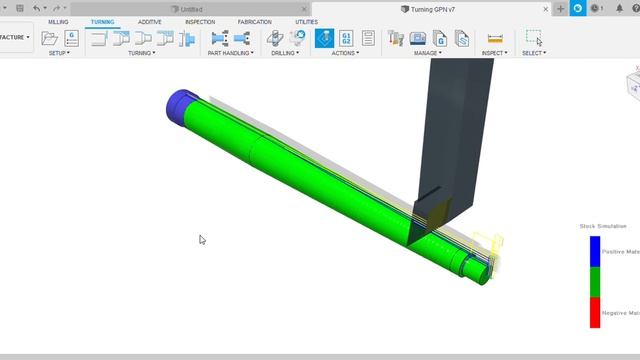The image size is (640, 360).
Task: Click the Template Library icon
Action: [462, 39]
